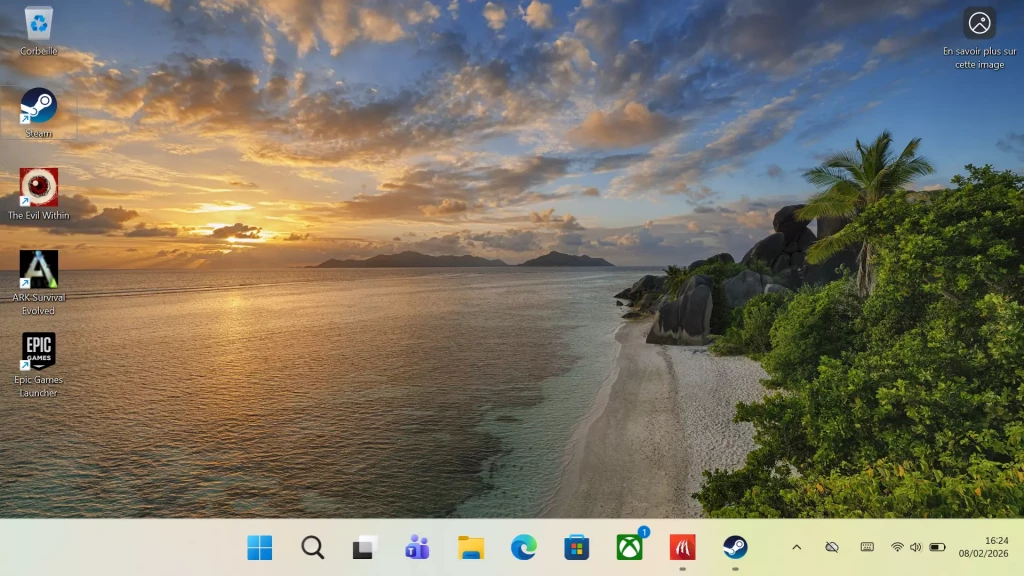Open the touch keyboard from the tray

(867, 547)
